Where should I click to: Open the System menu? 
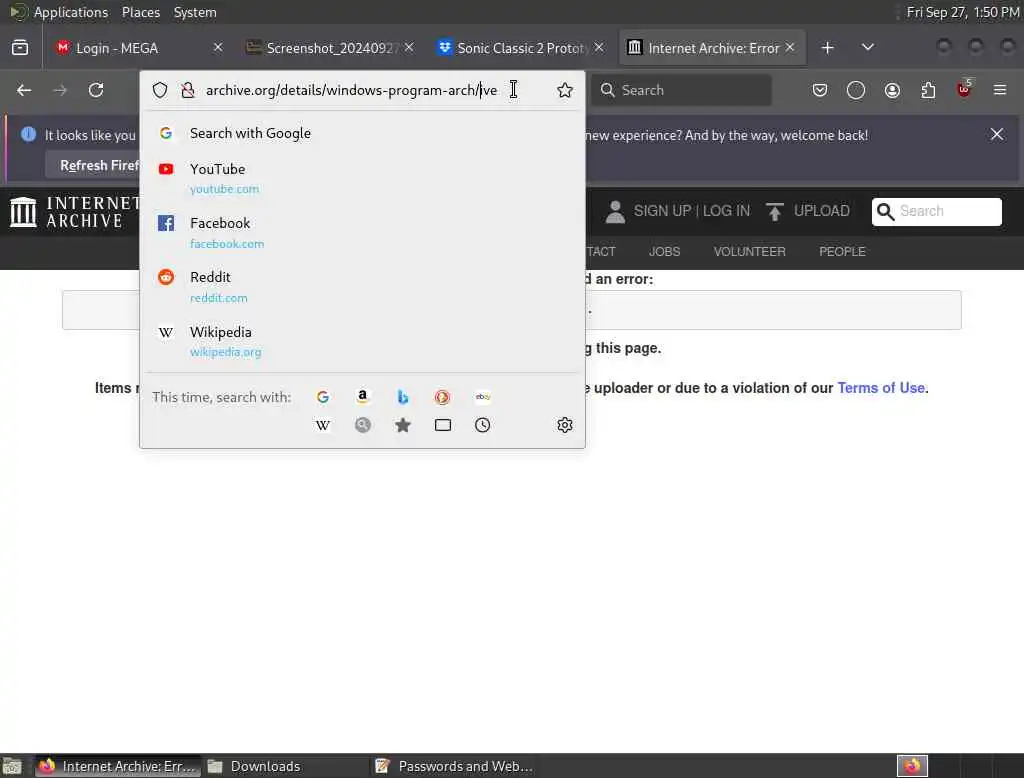195,12
